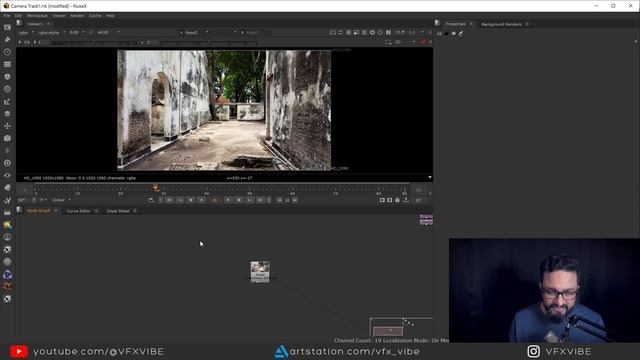The height and width of the screenshot is (360, 640).
Task: Toggle the region of interest icon
Action: click(388, 42)
